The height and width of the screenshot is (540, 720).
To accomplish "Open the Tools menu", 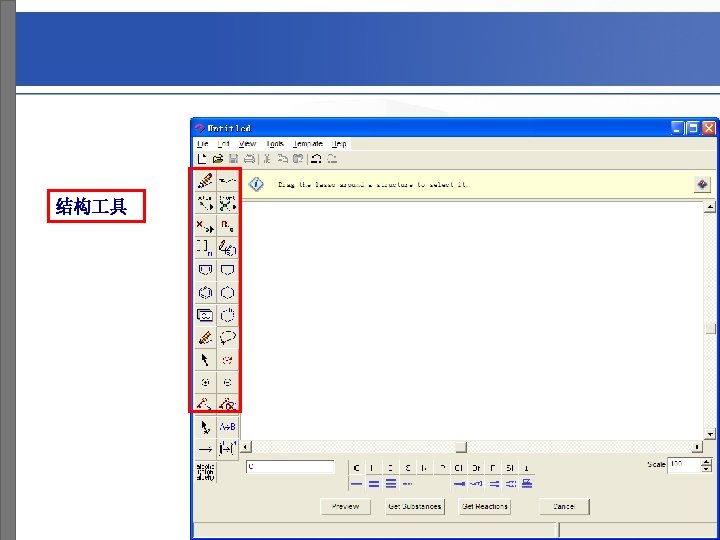I will pyautogui.click(x=275, y=144).
